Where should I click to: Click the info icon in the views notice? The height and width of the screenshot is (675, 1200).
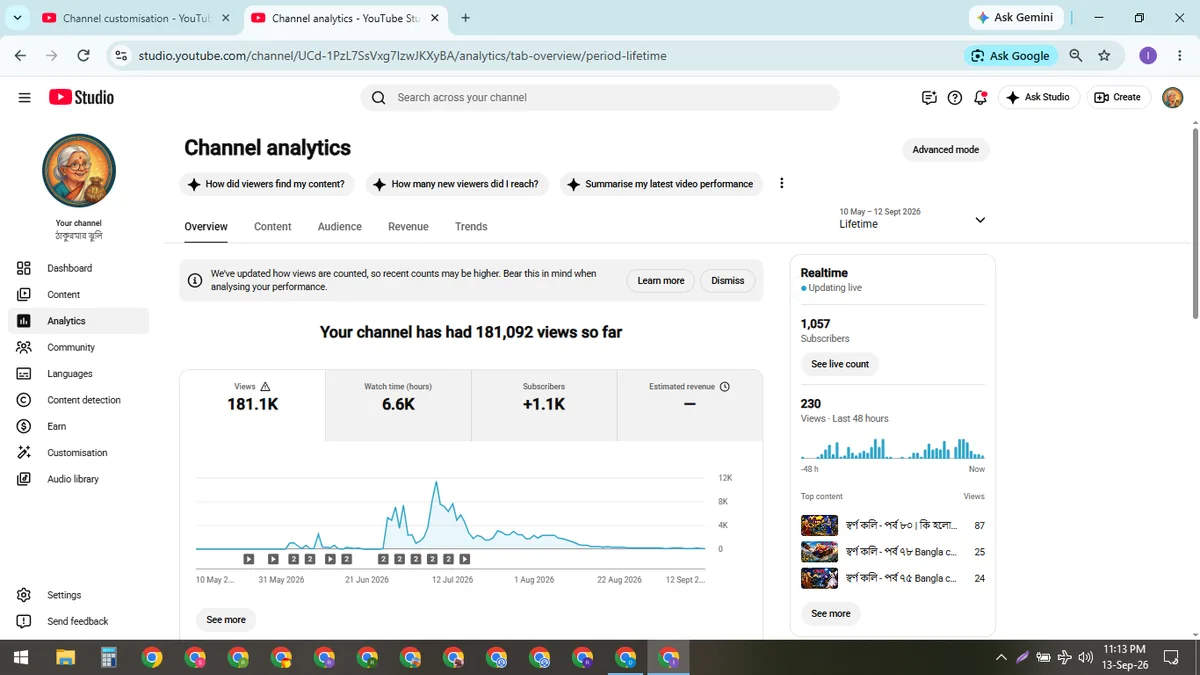pos(195,281)
